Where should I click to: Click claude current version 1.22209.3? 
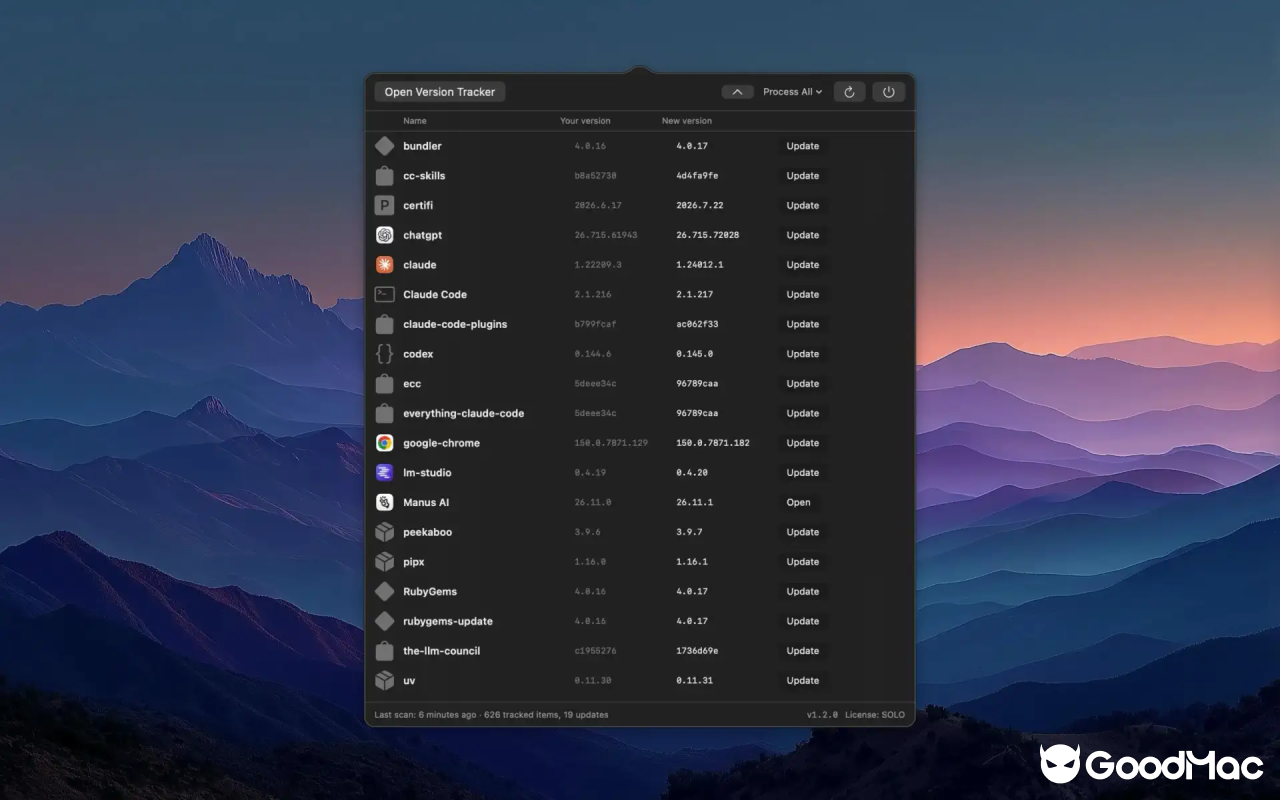598,265
